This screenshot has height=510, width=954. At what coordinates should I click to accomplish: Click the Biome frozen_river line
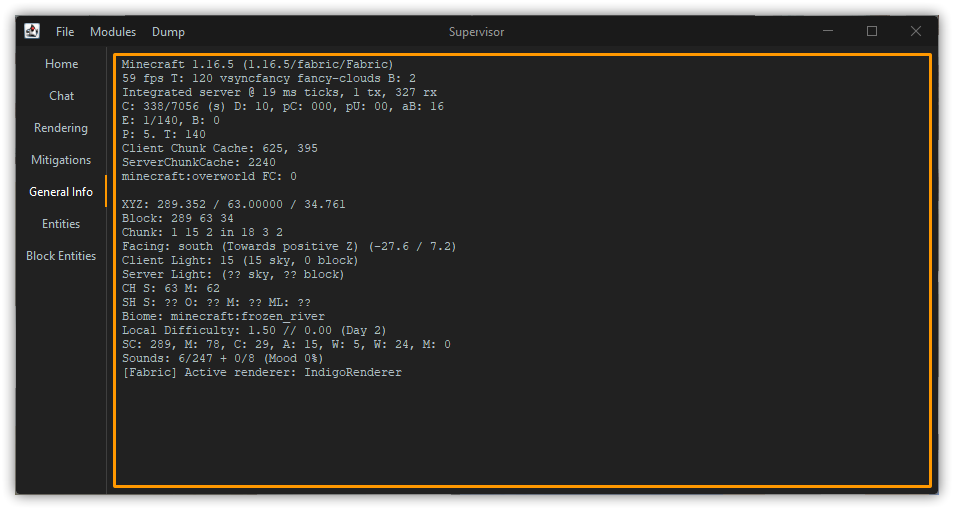coord(223,316)
